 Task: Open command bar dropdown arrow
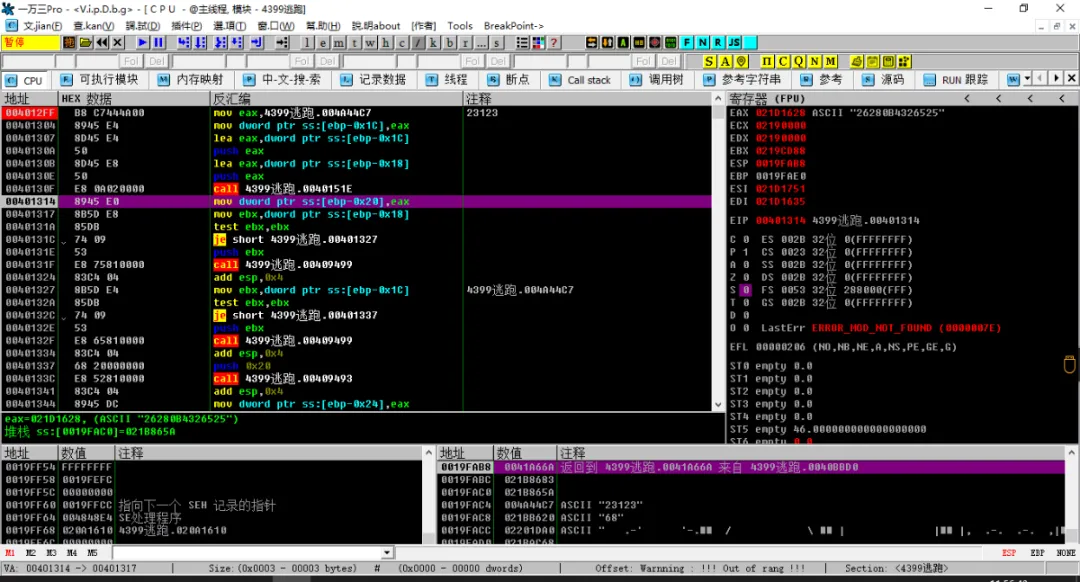tap(387, 553)
